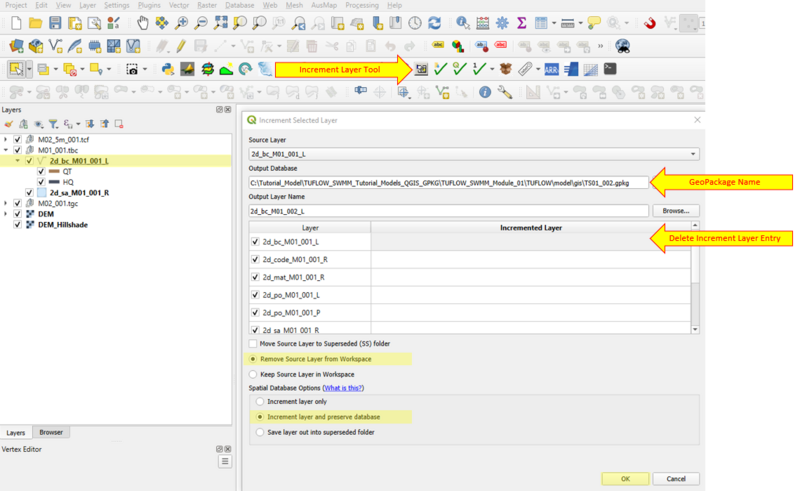Select Keep Source Layer in Workspace option

pyautogui.click(x=254, y=374)
